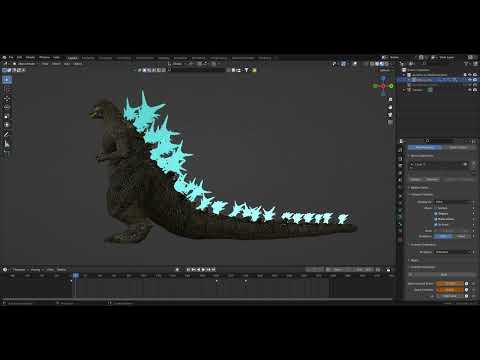This screenshot has width=480, height=360.
Task: Toggle eye icon on highlighted outliner row
Action: pyautogui.click(x=470, y=80)
